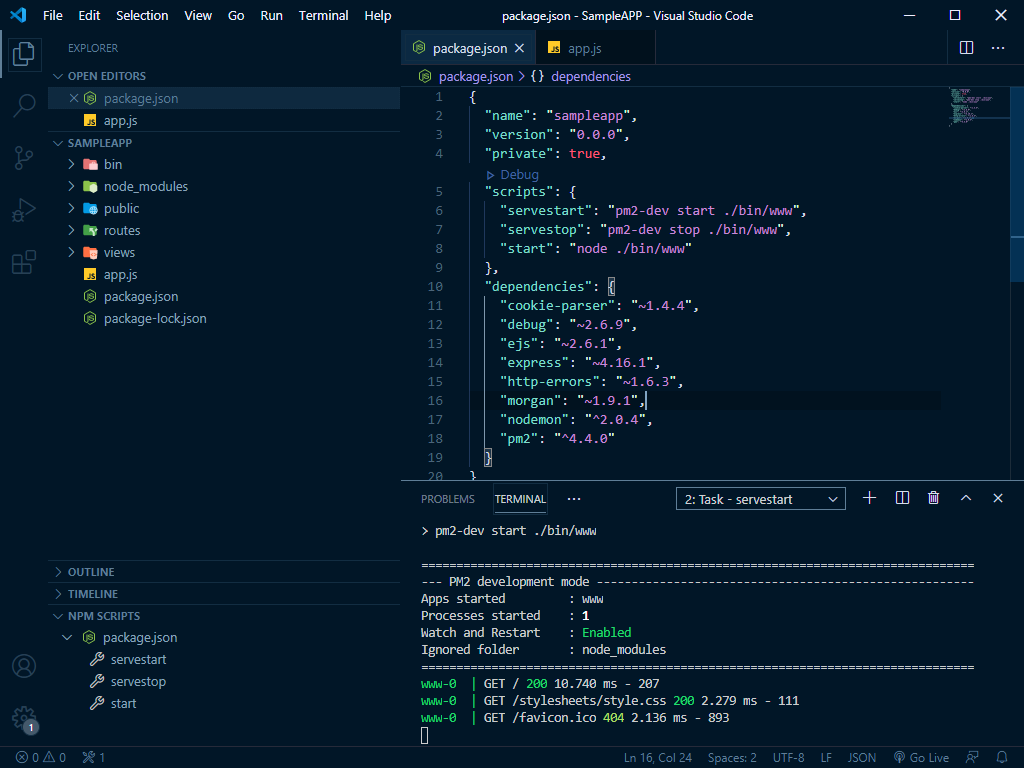Expand the routes folder
This screenshot has height=768, width=1024.
tap(71, 231)
